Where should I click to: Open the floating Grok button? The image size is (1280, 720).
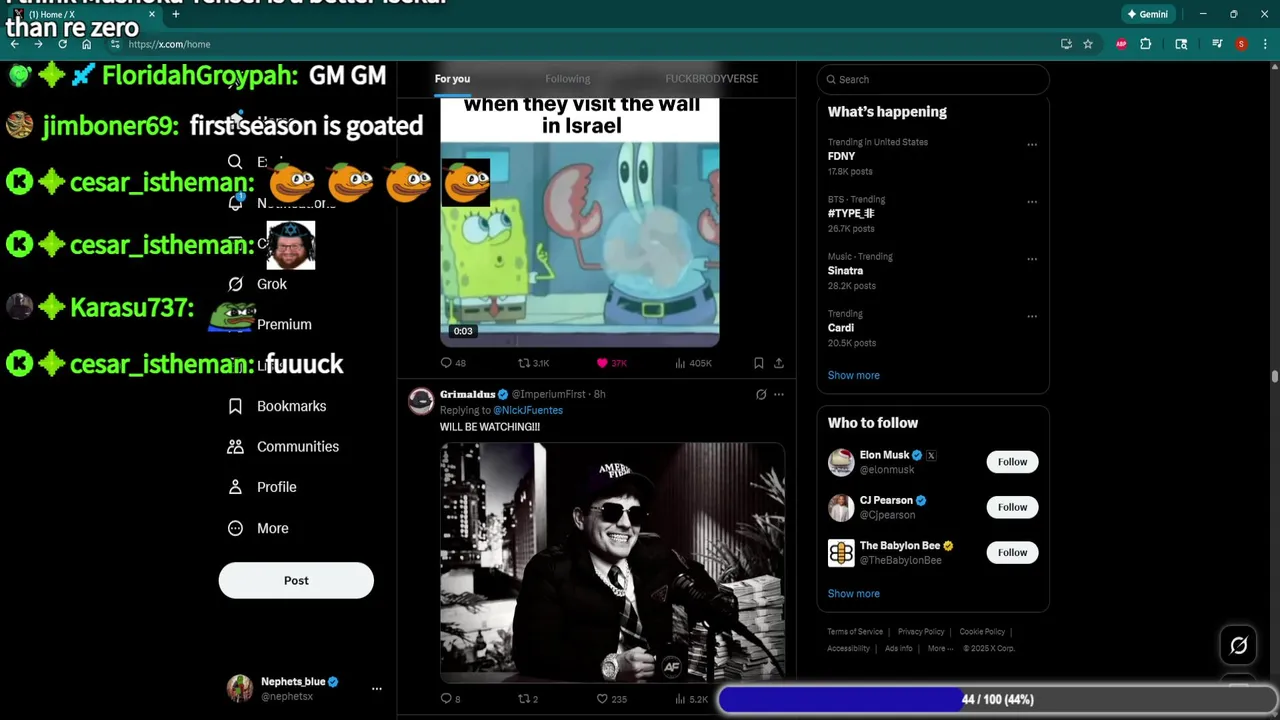coord(1238,646)
